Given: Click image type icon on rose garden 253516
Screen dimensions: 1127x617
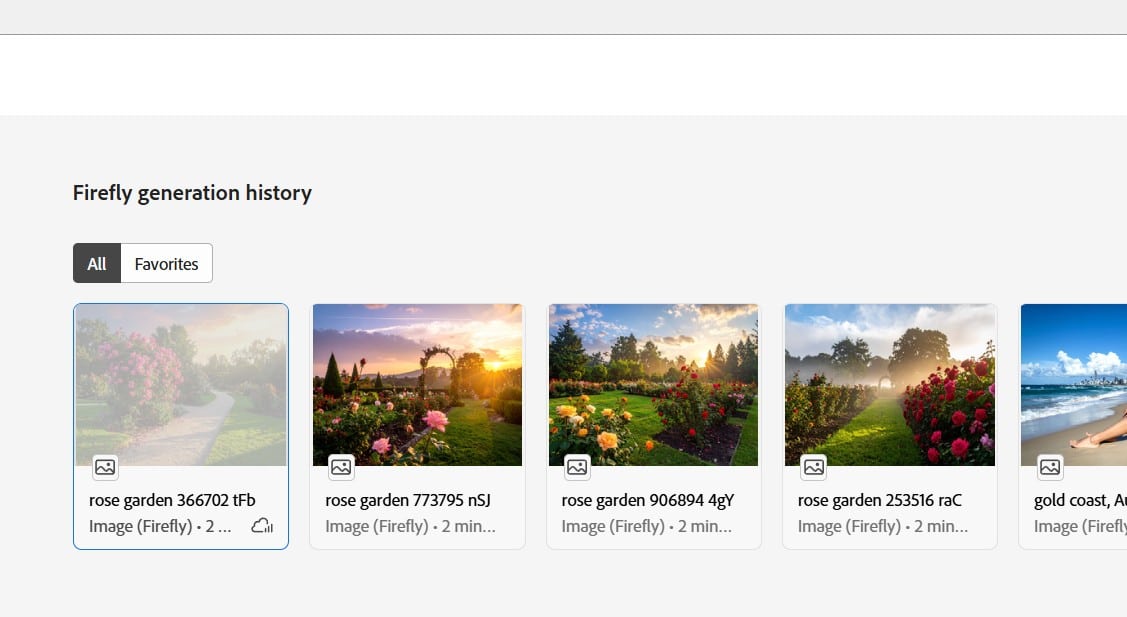Looking at the screenshot, I should point(813,467).
